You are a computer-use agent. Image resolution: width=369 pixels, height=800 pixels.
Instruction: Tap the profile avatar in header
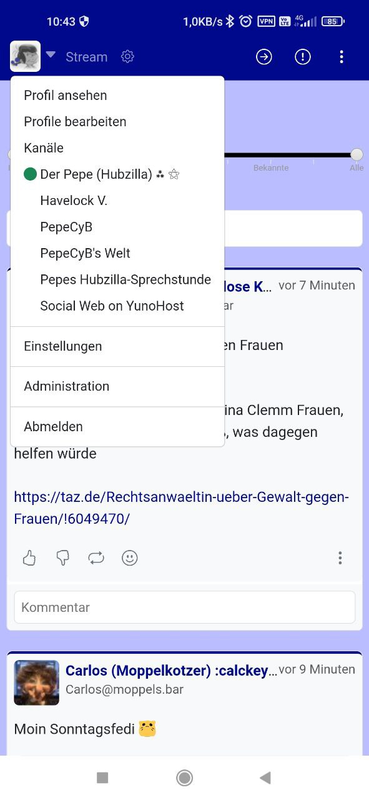coord(26,56)
